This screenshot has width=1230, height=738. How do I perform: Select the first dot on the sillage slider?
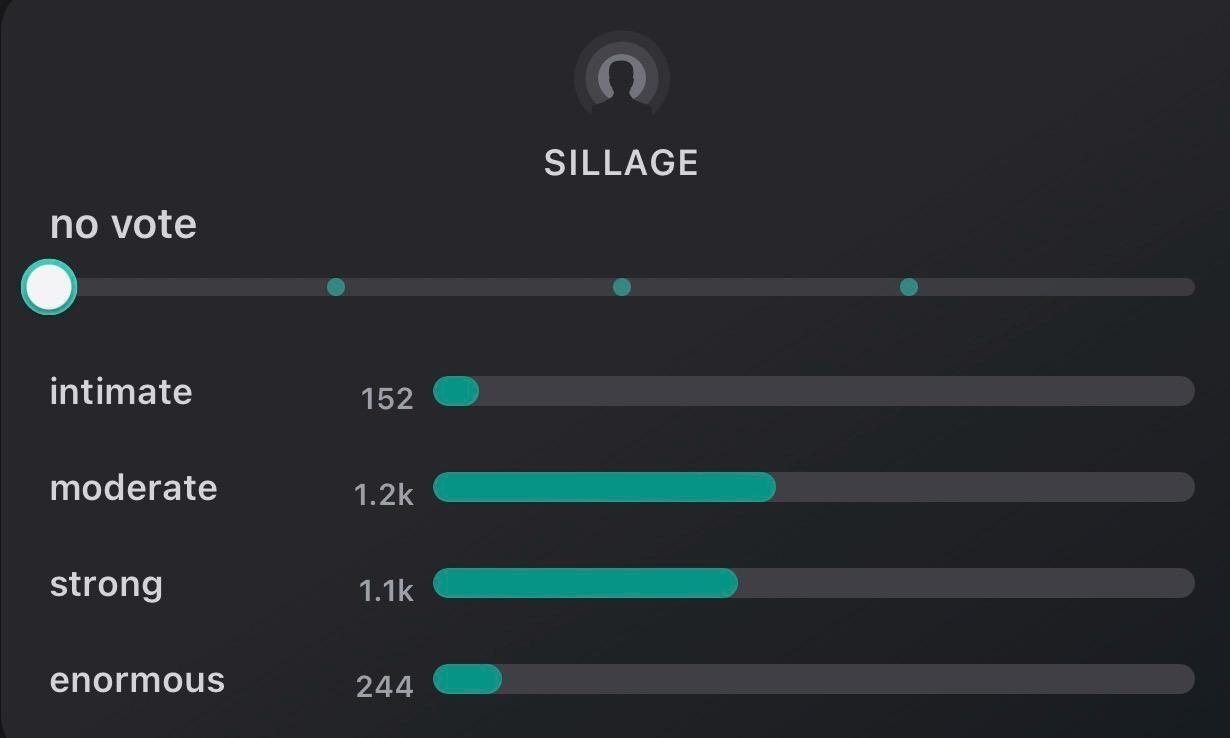[336, 287]
